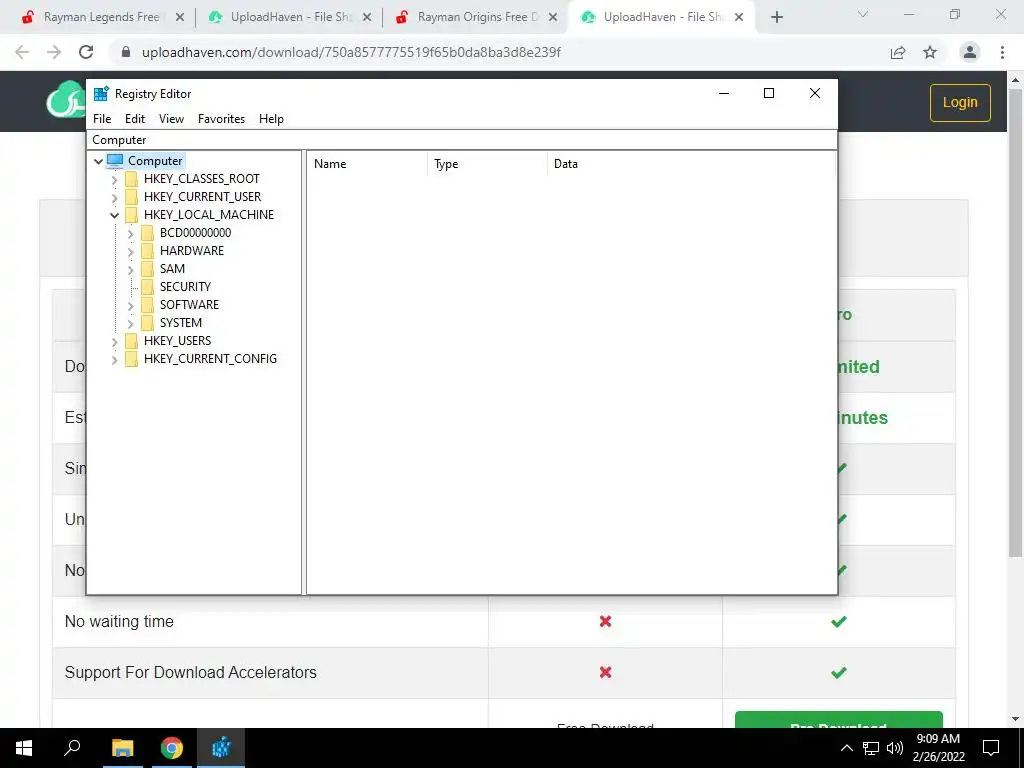
Task: Collapse the HKEY_LOCAL_MACHINE key
Action: [x=114, y=215]
